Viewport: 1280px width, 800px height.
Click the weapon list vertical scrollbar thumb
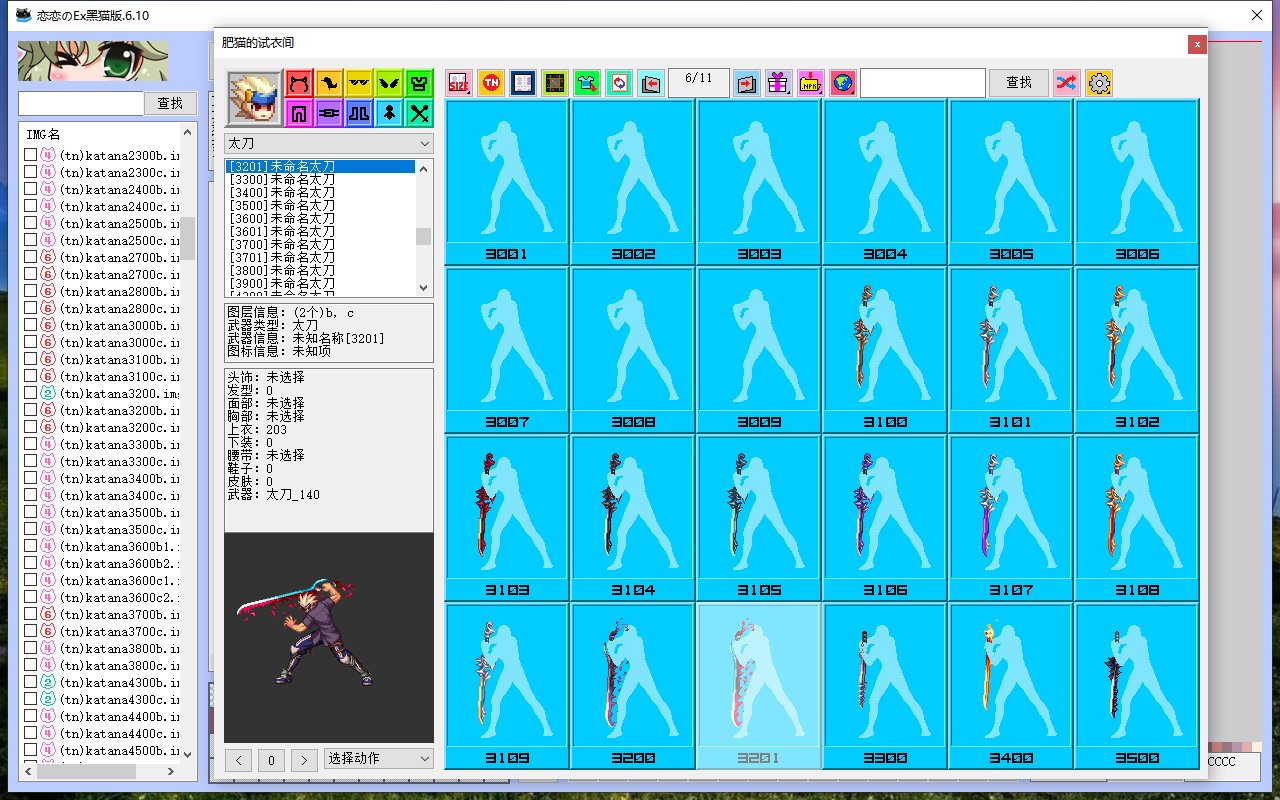(x=424, y=236)
